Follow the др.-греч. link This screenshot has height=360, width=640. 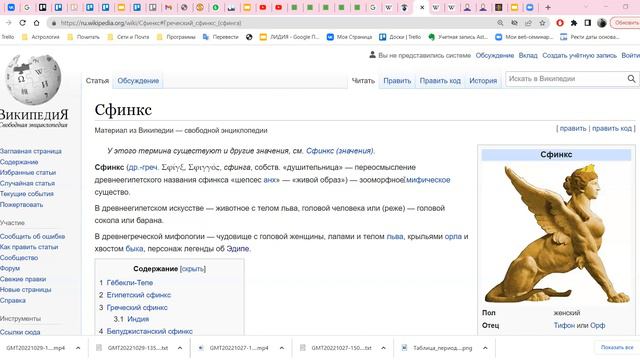143,167
